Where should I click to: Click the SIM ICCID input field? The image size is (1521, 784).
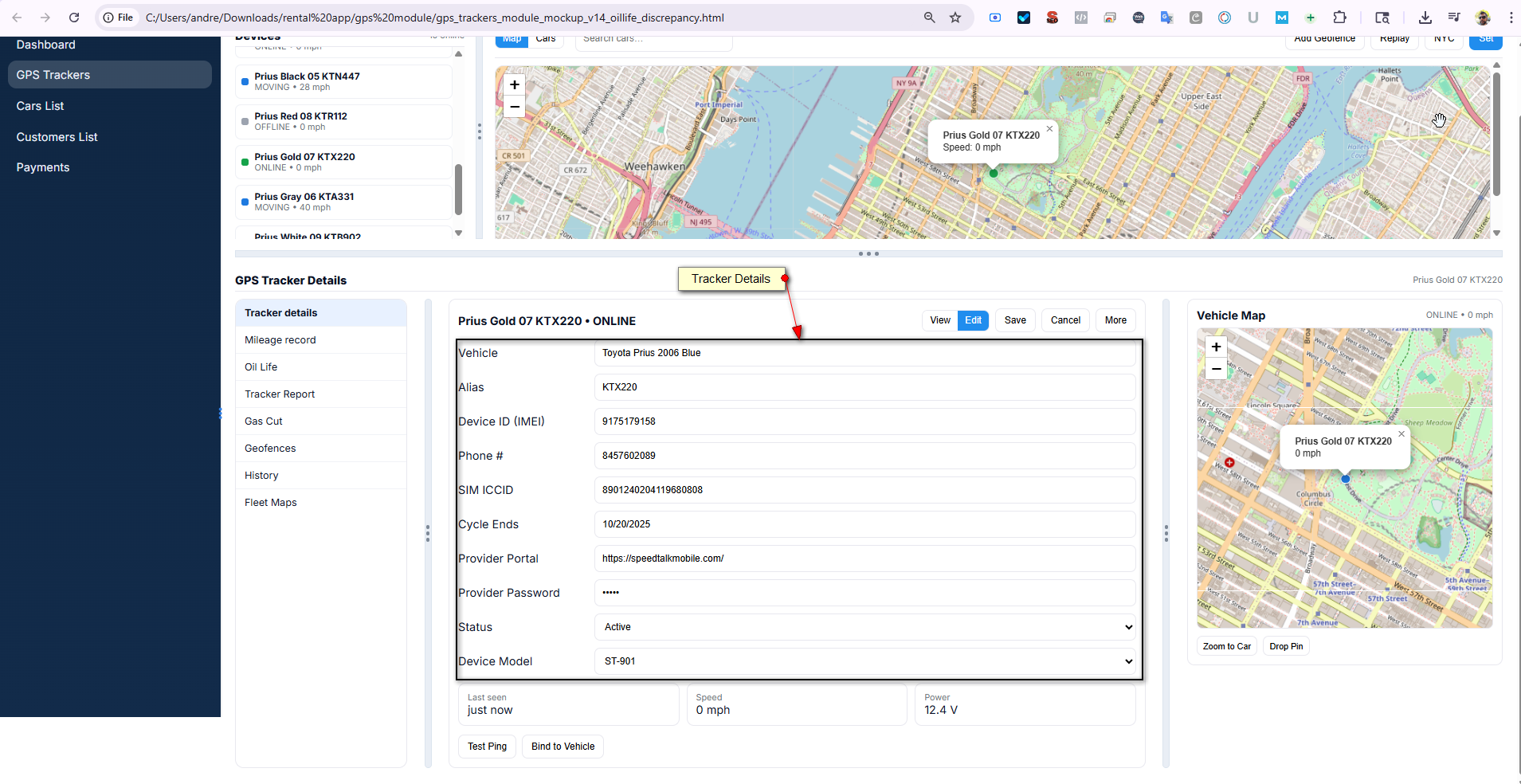(864, 490)
